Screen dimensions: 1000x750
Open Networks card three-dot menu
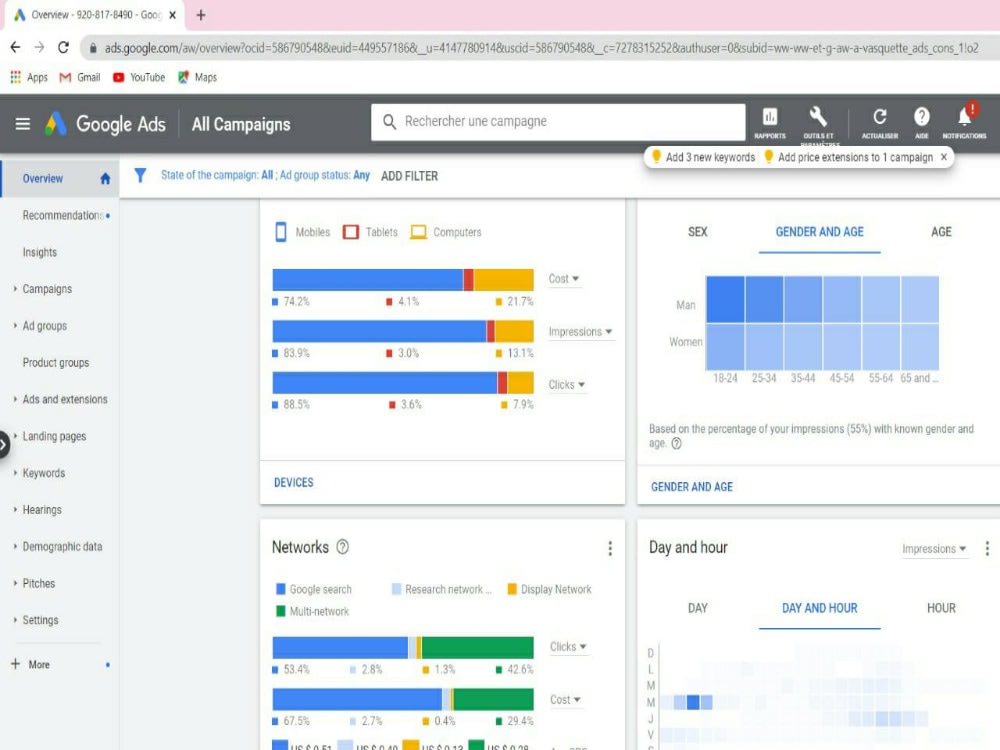coord(610,548)
